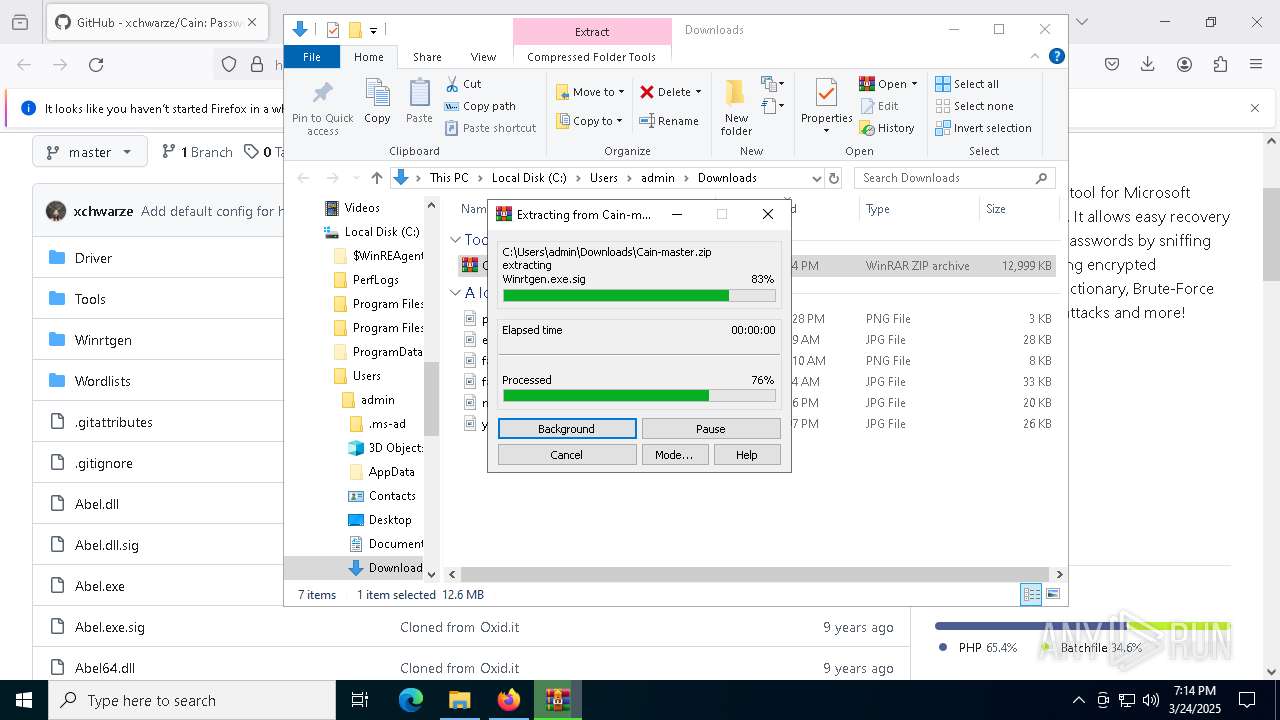This screenshot has height=720, width=1280.
Task: Click Edit in Open group
Action: click(879, 106)
